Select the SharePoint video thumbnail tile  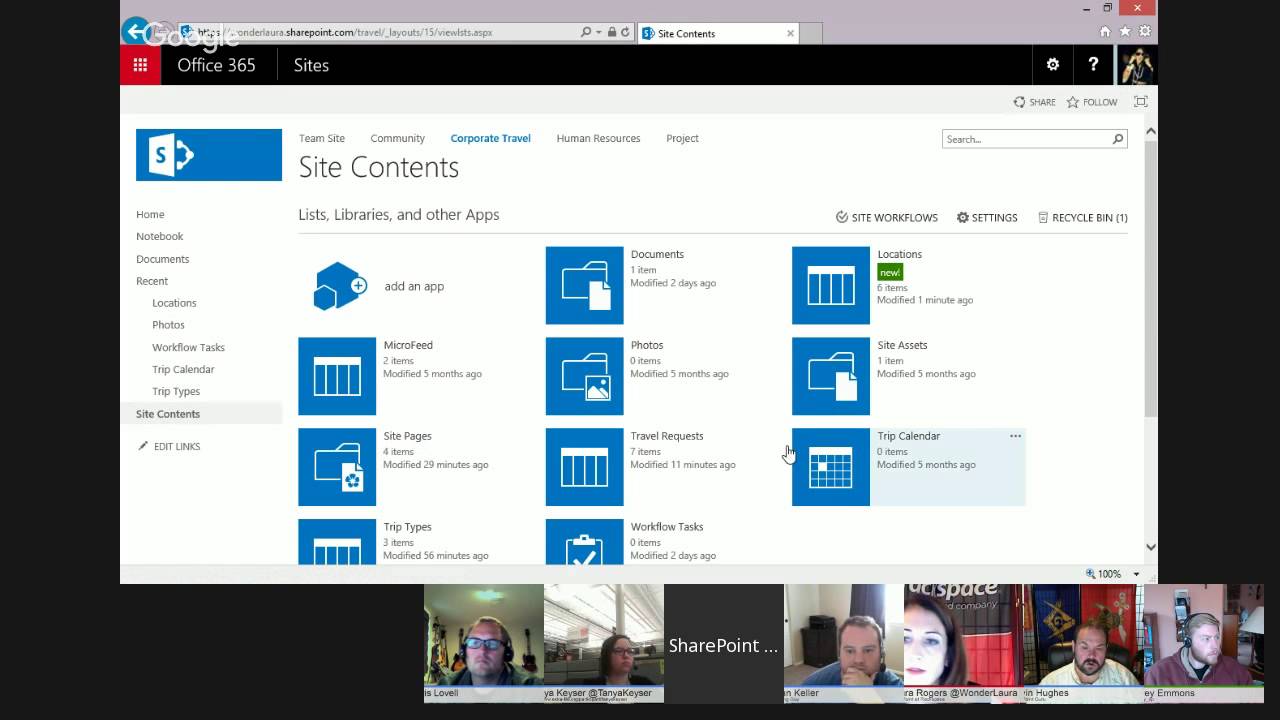coord(723,644)
